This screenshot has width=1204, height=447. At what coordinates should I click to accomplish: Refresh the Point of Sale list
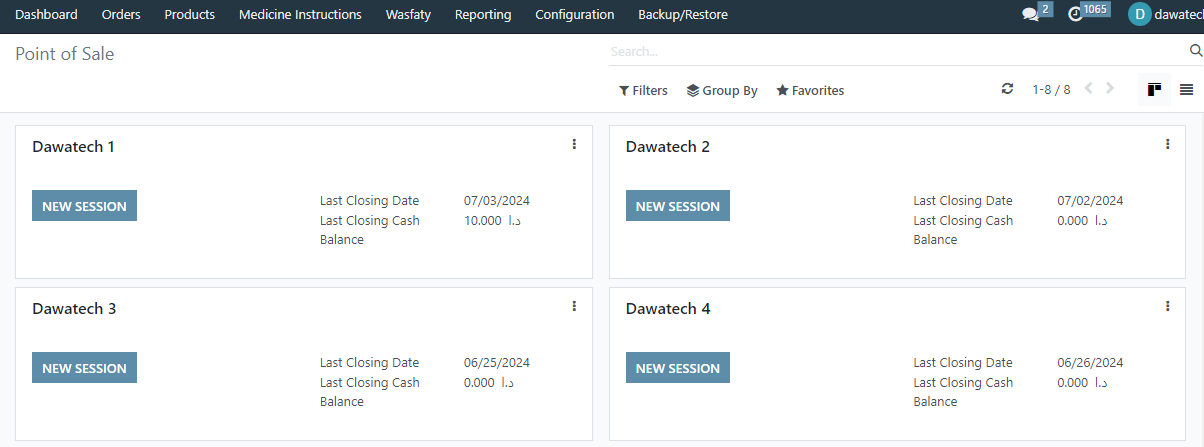(1007, 89)
